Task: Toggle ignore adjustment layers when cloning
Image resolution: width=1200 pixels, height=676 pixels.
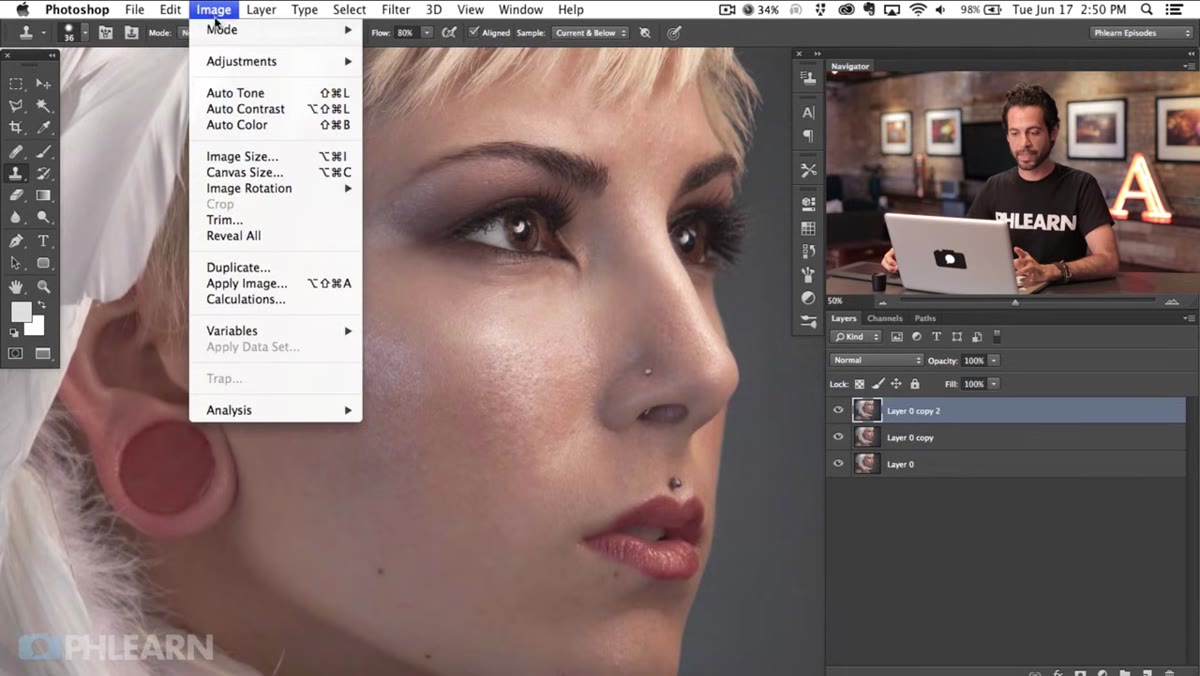Action: pyautogui.click(x=645, y=33)
